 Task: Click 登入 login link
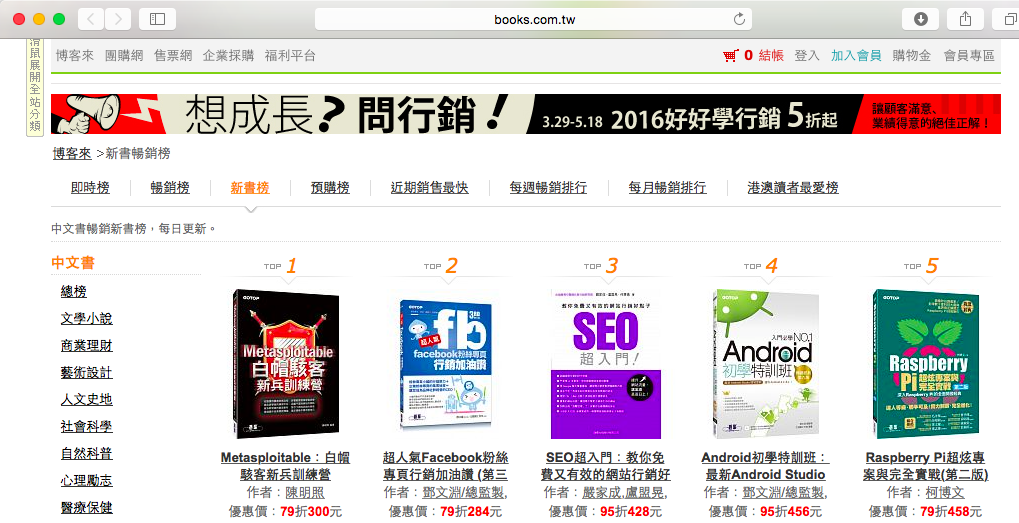(806, 56)
